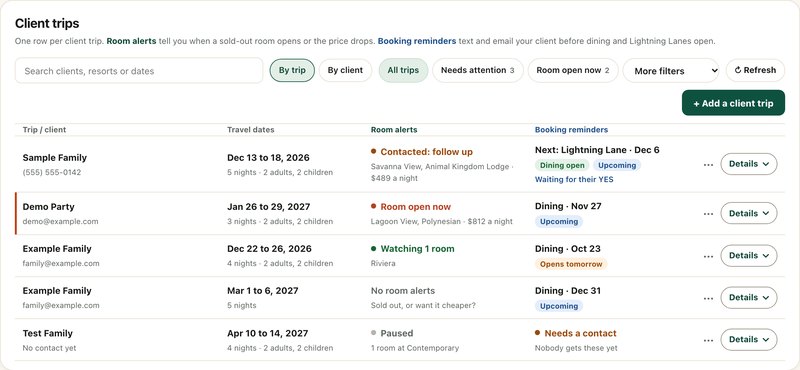Image resolution: width=800 pixels, height=370 pixels.
Task: Click Next: Lightning Lane · Dec 6 text
Action: click(x=597, y=150)
